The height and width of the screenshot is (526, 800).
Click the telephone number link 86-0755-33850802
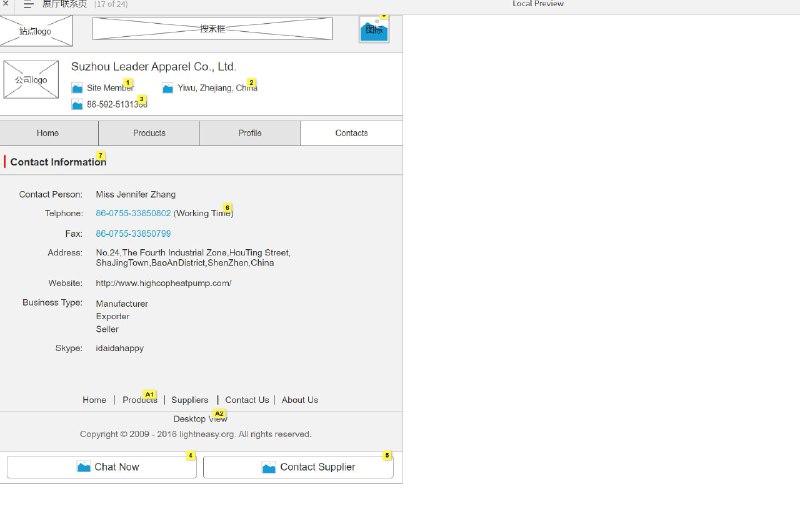(x=133, y=213)
